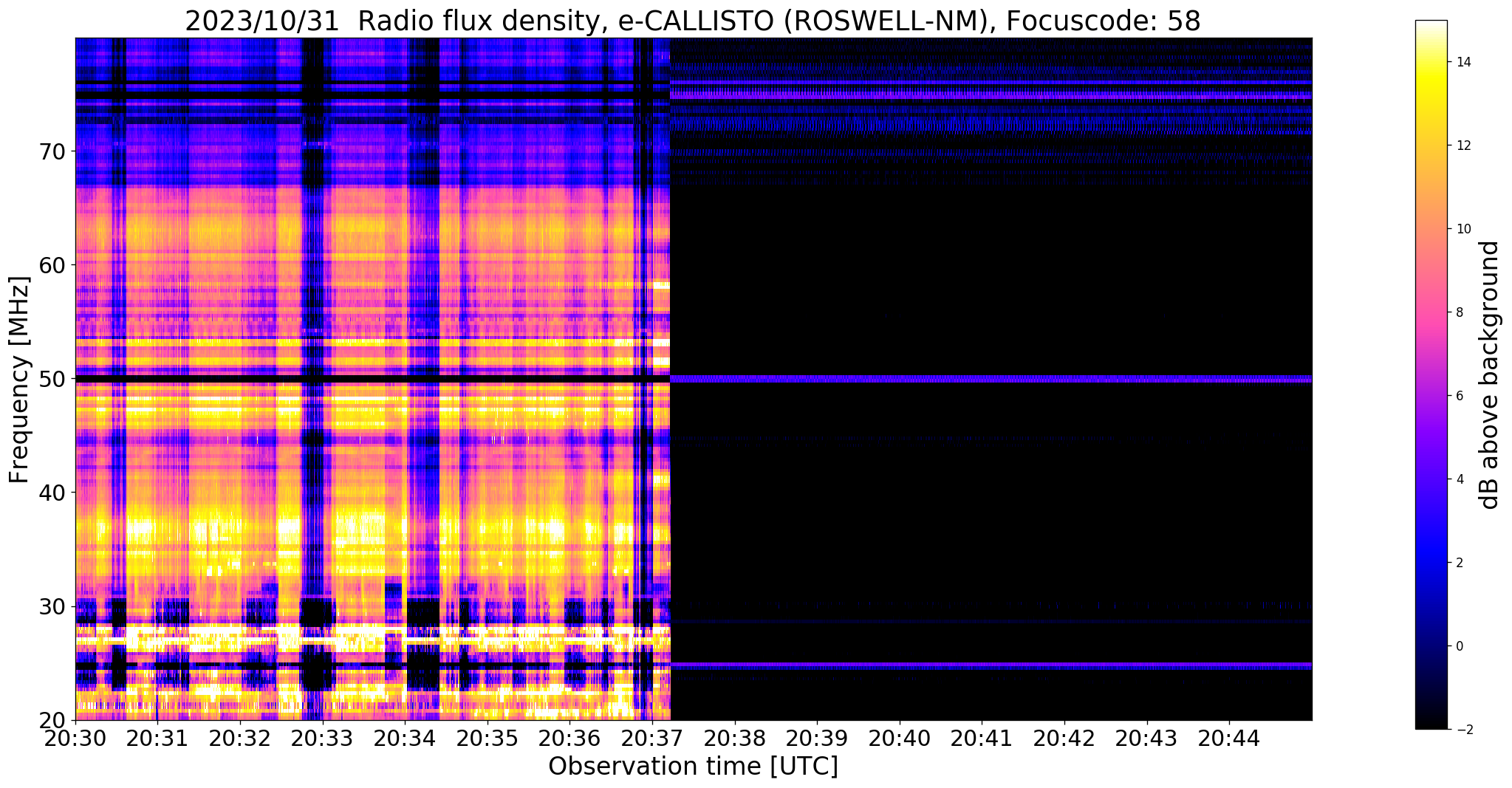Viewport: 1512px width, 788px height.
Task: Click the 60 MHz frequency tick label
Action: (52, 265)
